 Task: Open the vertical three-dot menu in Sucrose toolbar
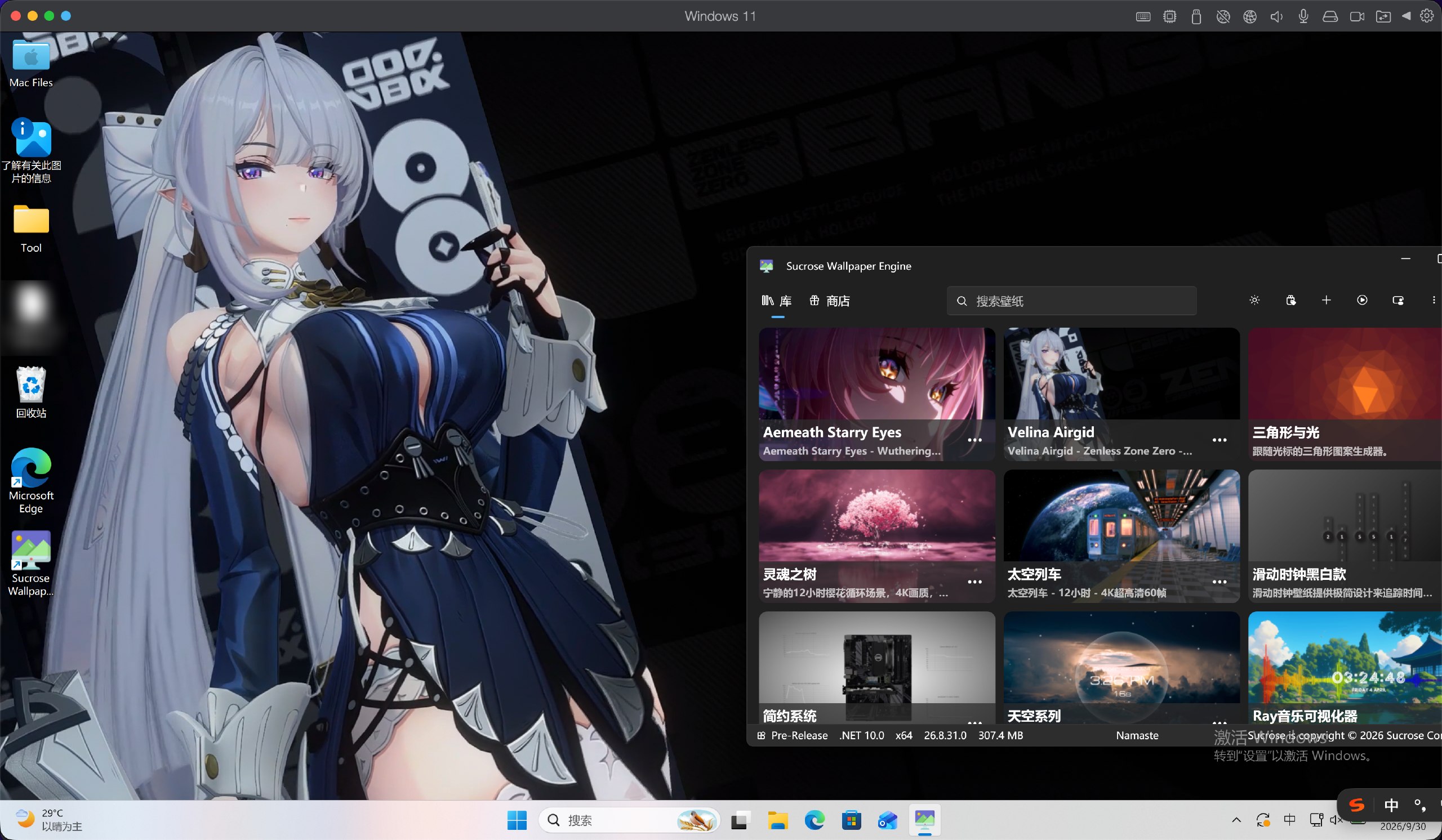pos(1434,300)
